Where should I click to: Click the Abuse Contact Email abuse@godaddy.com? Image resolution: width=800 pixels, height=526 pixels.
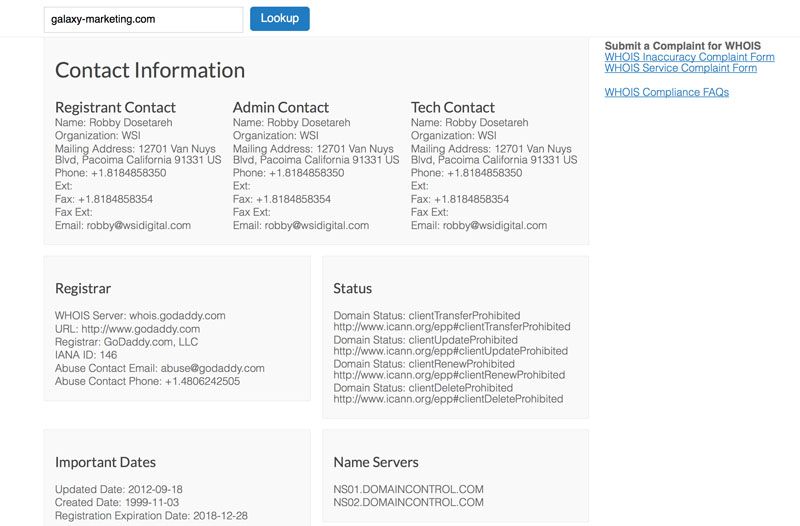212,368
